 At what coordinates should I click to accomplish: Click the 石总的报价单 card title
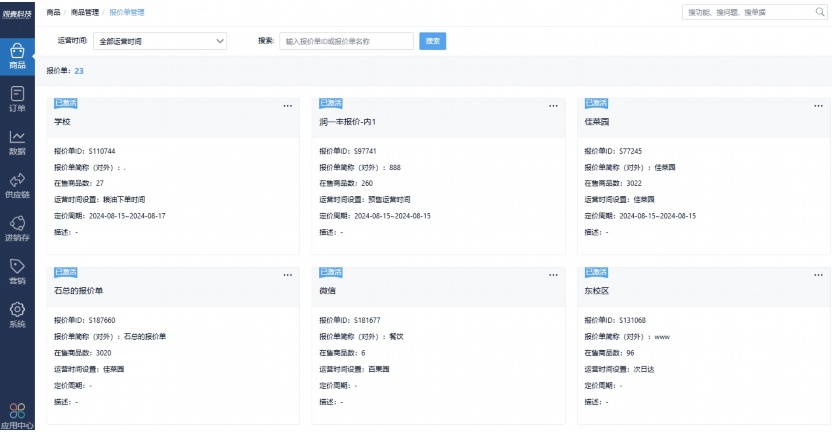79,291
